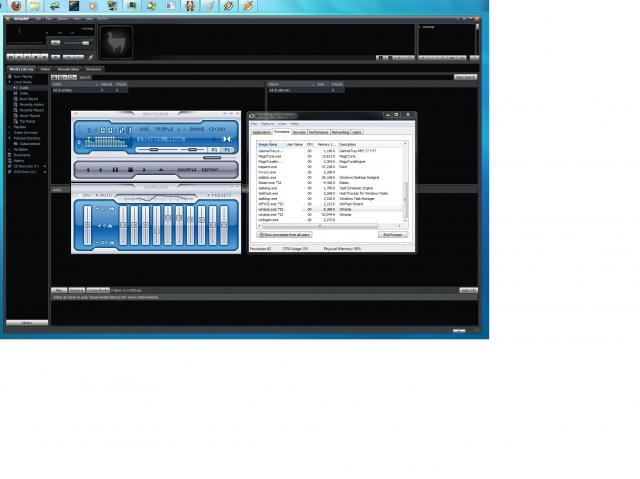Click the previous track button in the skinned player

[88, 170]
